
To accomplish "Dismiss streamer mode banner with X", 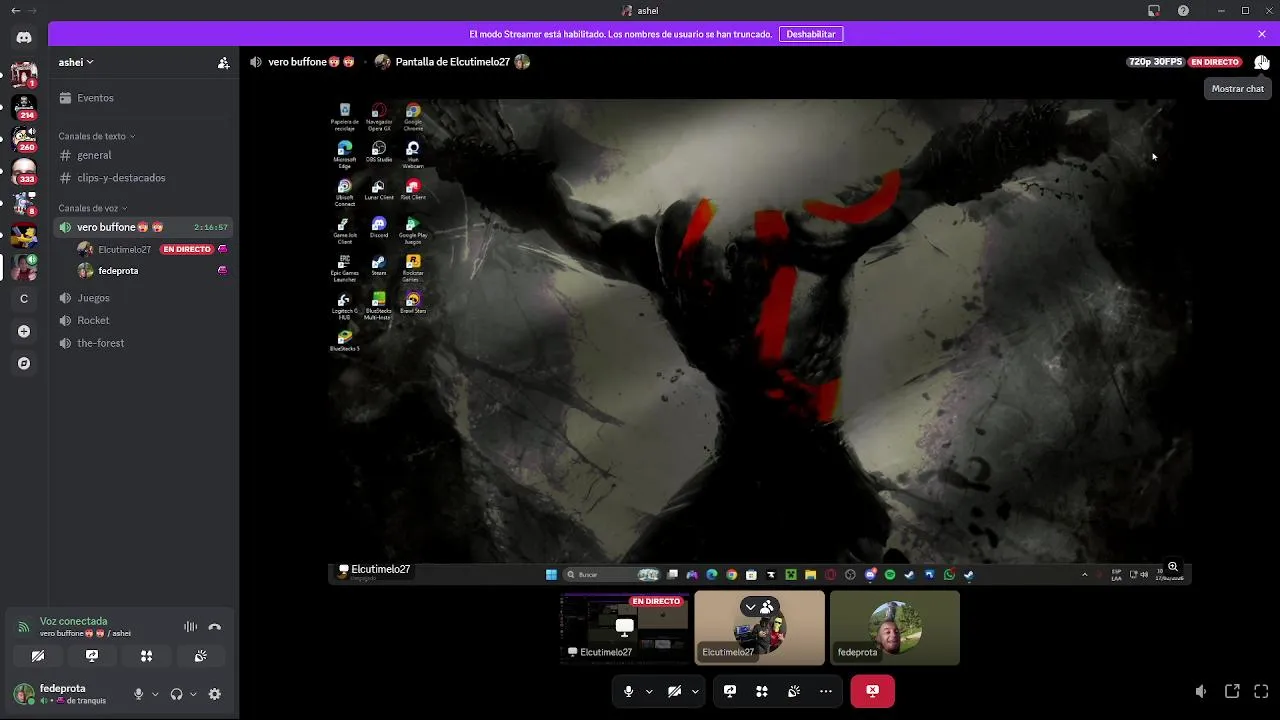I will (x=1262, y=34).
